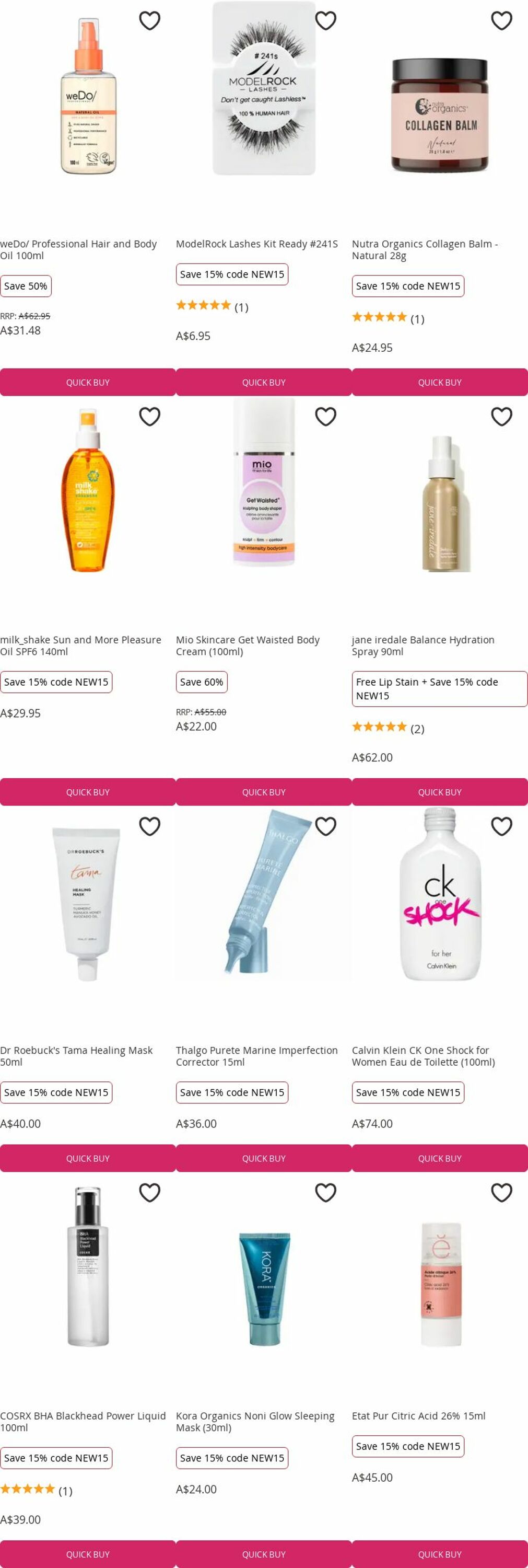Toggle wishlist for COSRX BHA Blackhead Liquid
Screen dimensions: 528x1568
tap(150, 1192)
